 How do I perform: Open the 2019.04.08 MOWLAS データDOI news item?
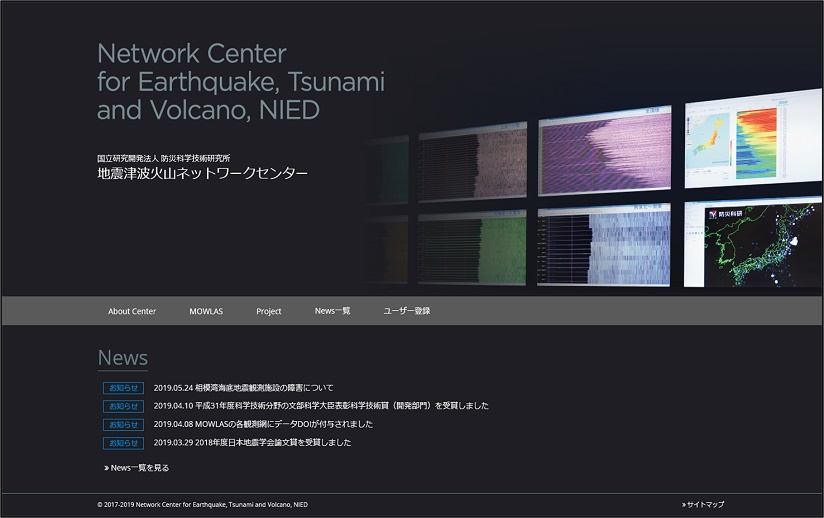click(x=263, y=424)
